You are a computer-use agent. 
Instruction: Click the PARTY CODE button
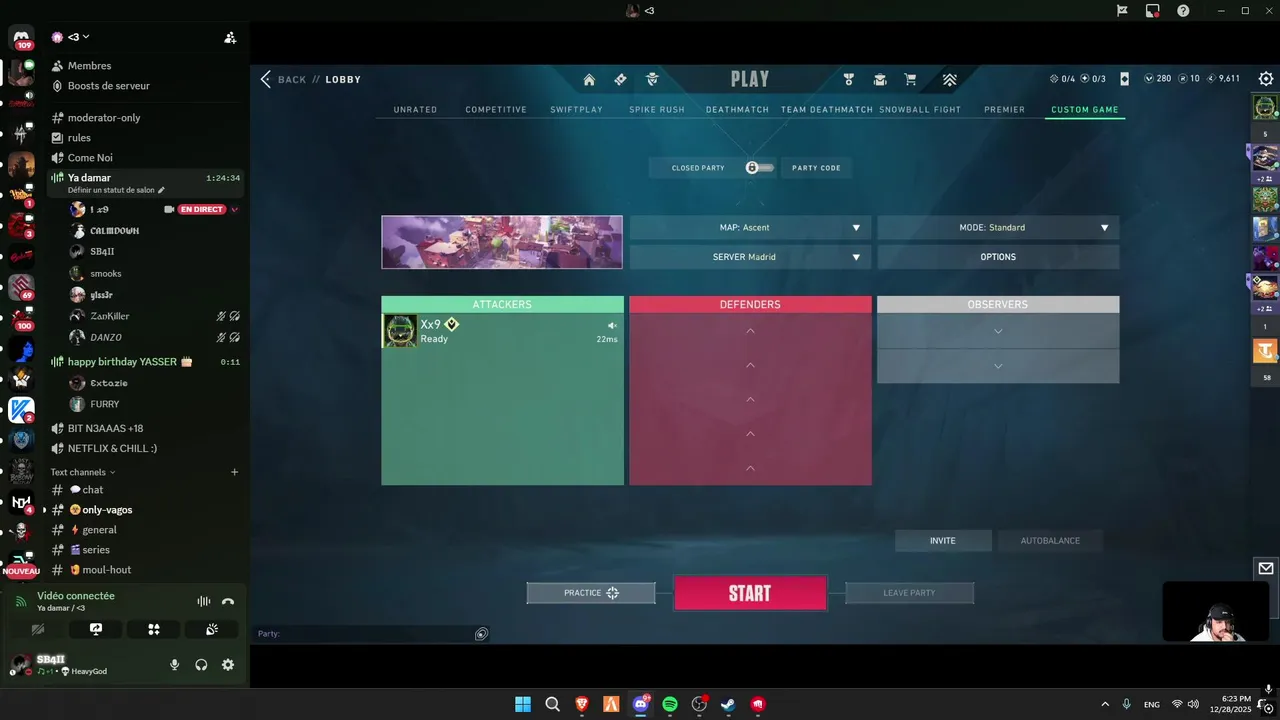(816, 168)
